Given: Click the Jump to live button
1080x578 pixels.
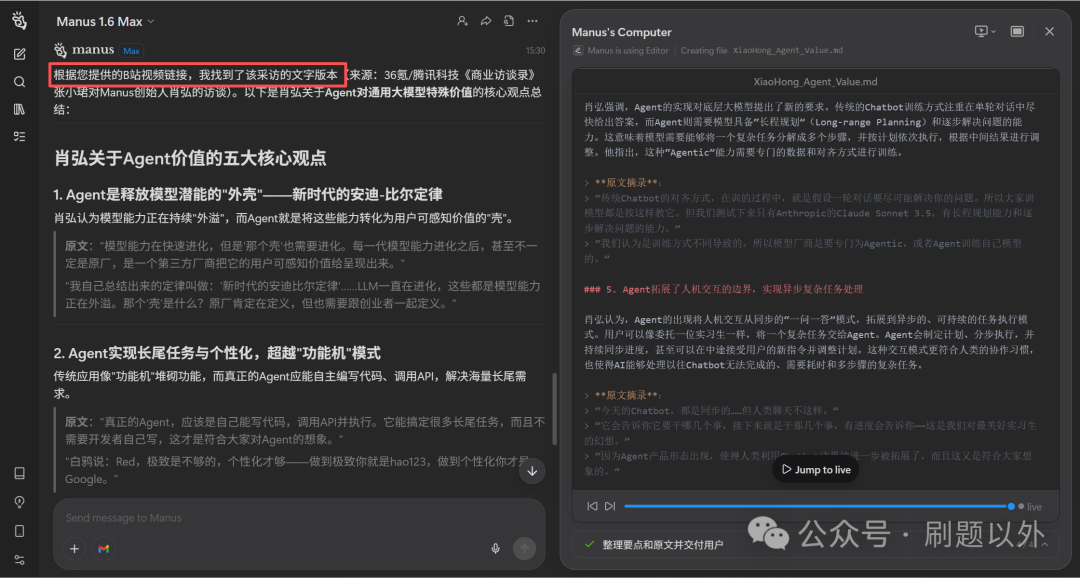Looking at the screenshot, I should click(816, 469).
